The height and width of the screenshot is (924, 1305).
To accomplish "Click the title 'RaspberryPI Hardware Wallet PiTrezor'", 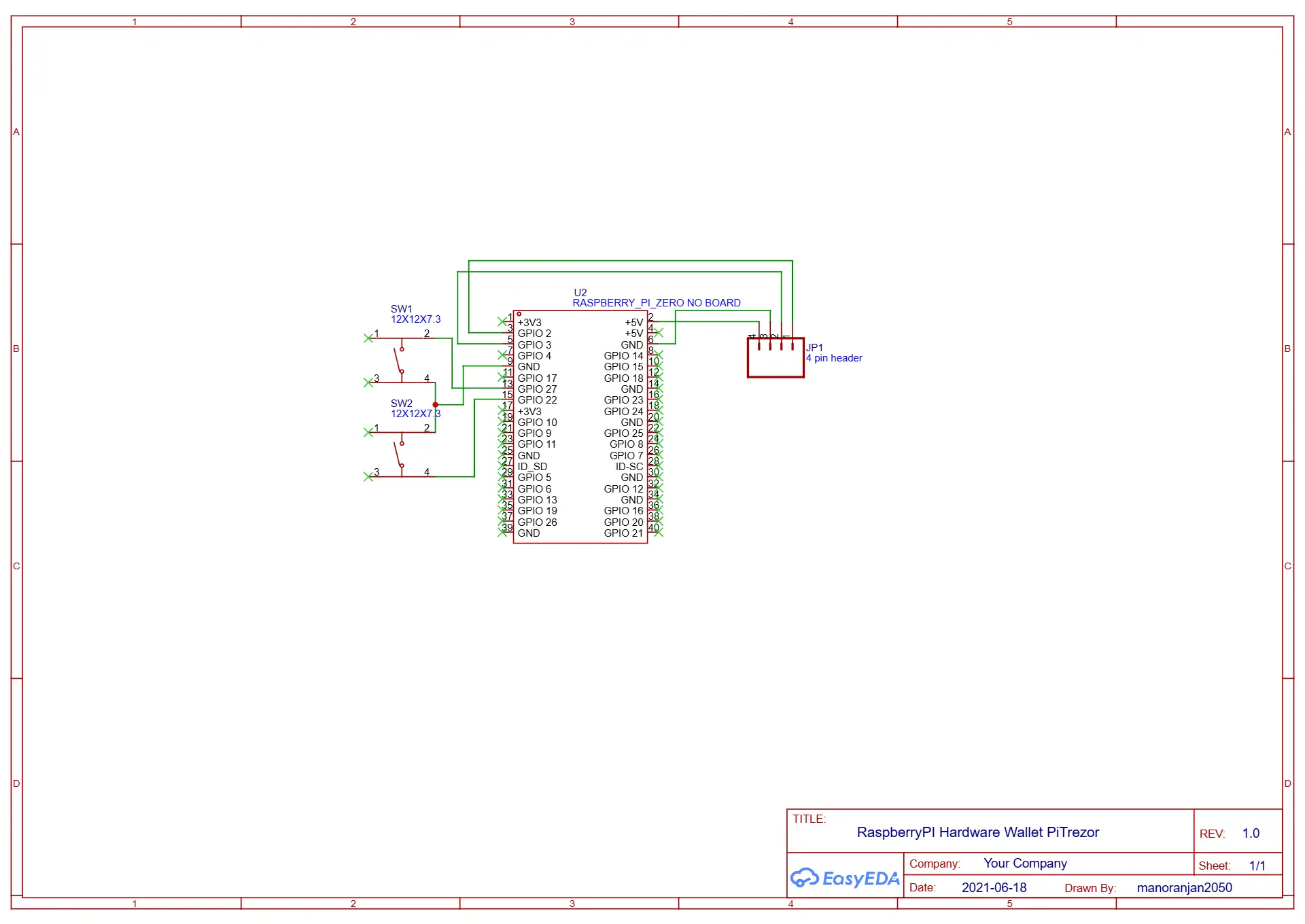I will point(977,832).
